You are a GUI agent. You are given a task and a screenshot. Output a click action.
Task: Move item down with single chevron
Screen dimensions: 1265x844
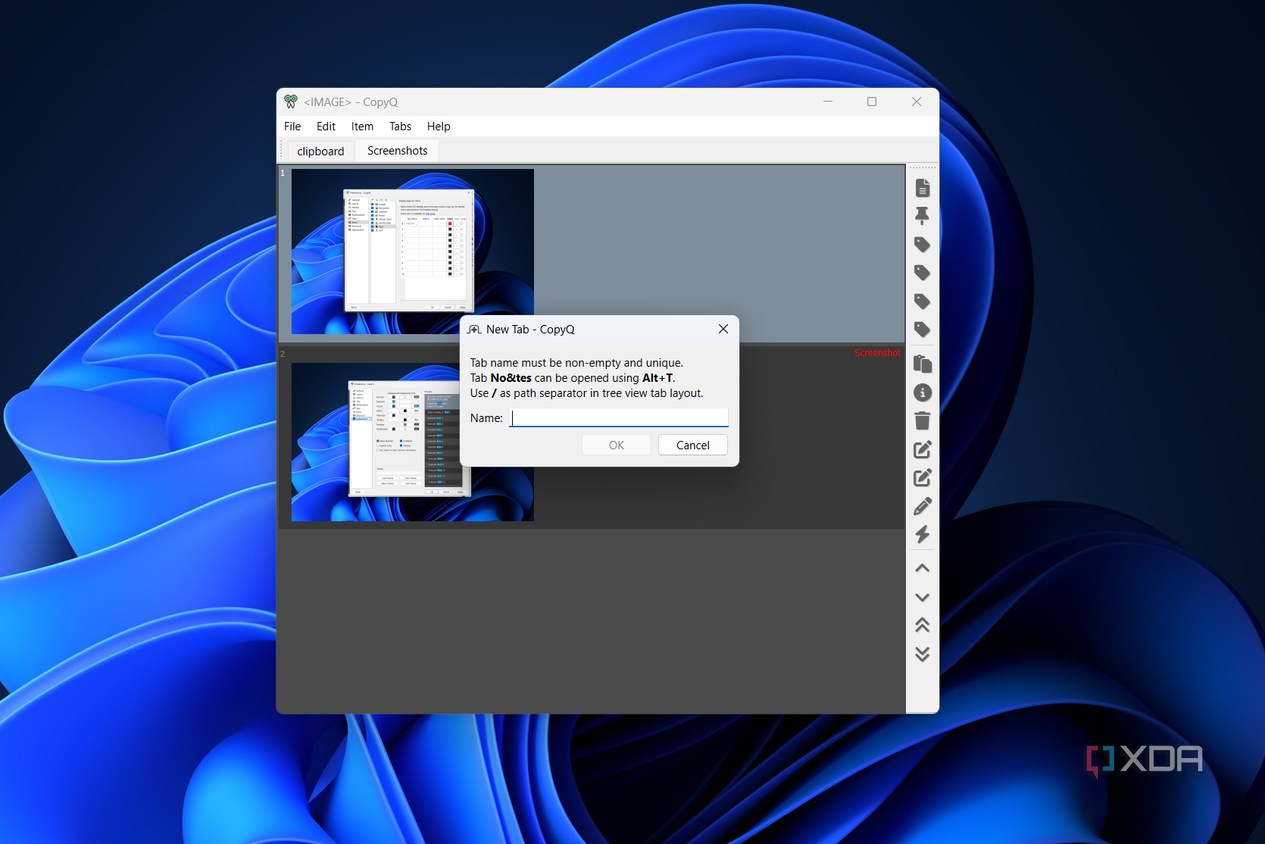922,597
